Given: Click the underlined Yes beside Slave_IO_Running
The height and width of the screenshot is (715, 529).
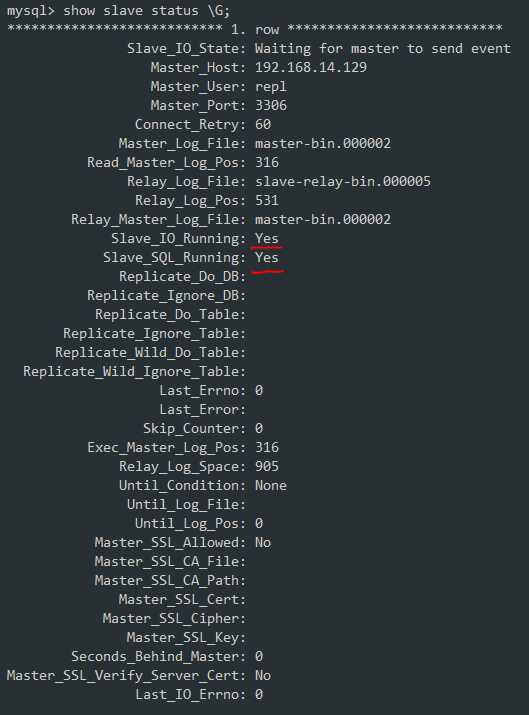Looking at the screenshot, I should point(266,238).
